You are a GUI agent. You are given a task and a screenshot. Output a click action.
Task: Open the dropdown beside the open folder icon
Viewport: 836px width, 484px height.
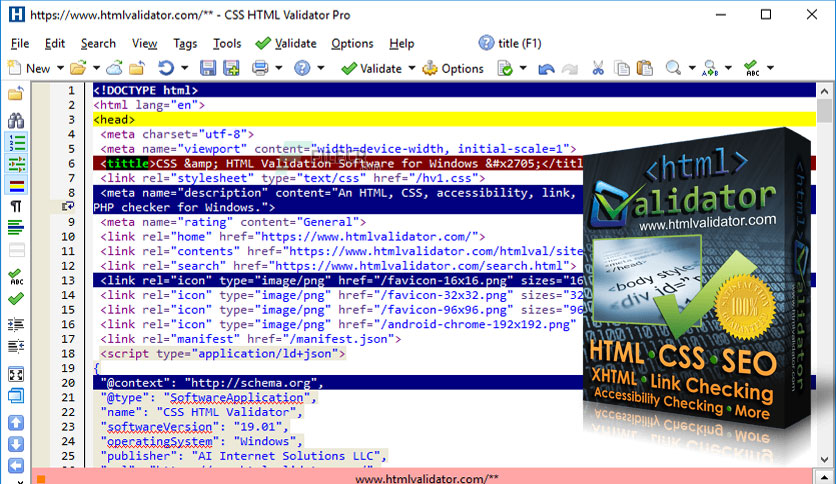pos(97,68)
